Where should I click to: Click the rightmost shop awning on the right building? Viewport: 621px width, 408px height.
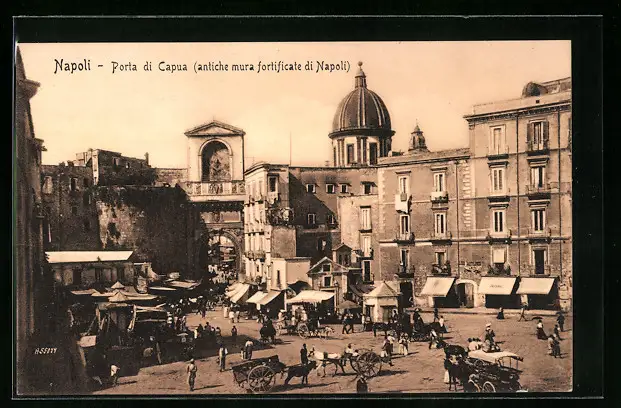point(536,286)
